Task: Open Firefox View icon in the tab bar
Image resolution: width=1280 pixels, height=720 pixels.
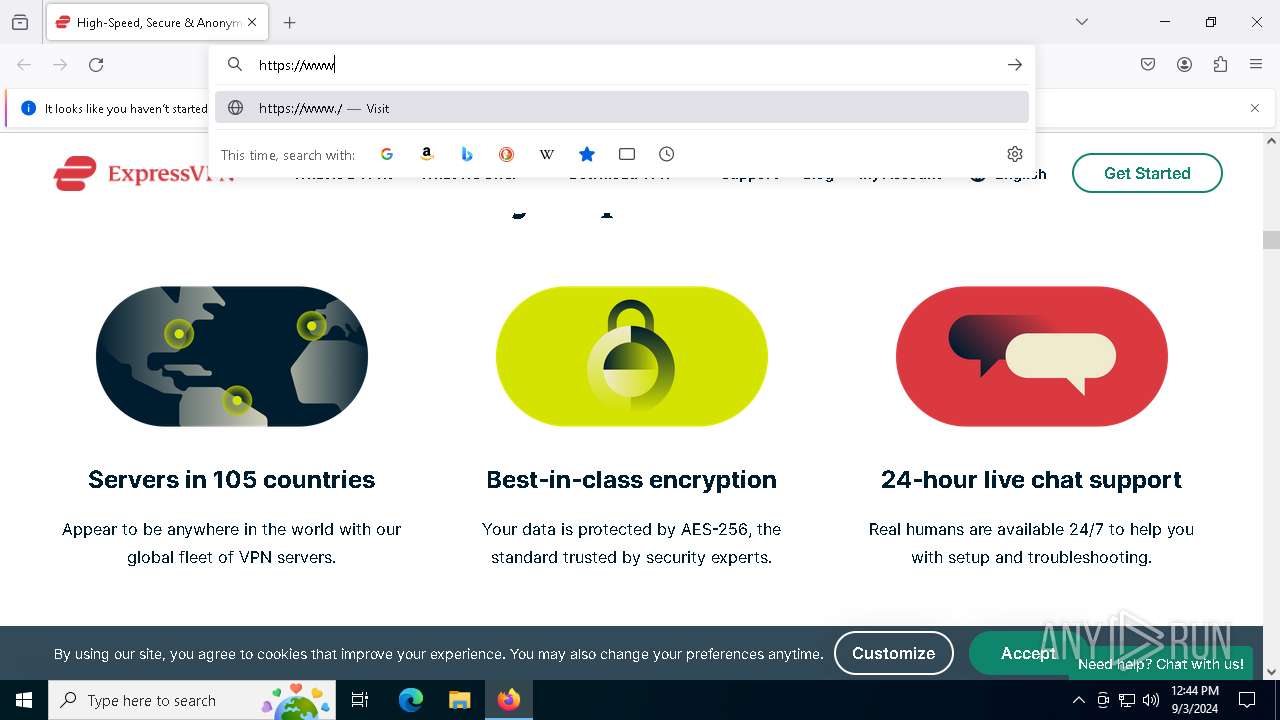Action: [x=20, y=22]
